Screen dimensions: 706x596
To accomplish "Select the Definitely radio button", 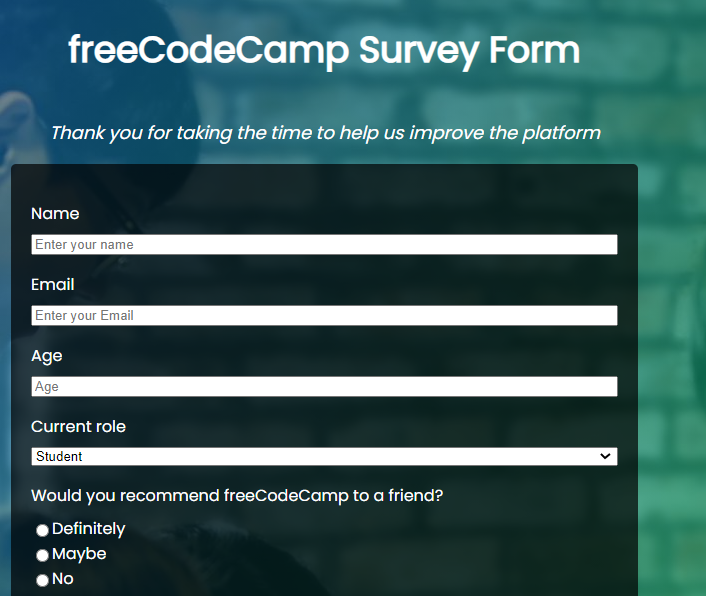I will point(42,530).
